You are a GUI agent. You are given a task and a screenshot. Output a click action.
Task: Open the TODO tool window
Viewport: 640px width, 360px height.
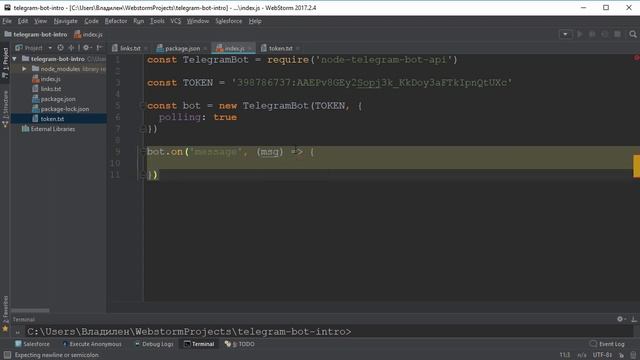coord(240,344)
